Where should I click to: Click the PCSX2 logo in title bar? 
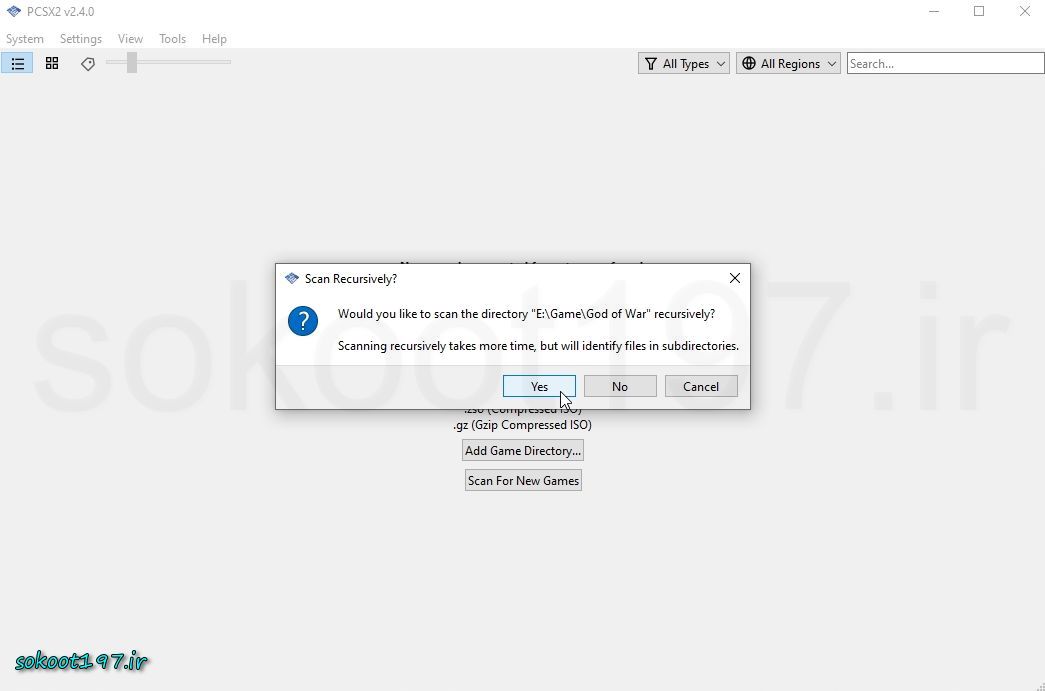(x=13, y=12)
